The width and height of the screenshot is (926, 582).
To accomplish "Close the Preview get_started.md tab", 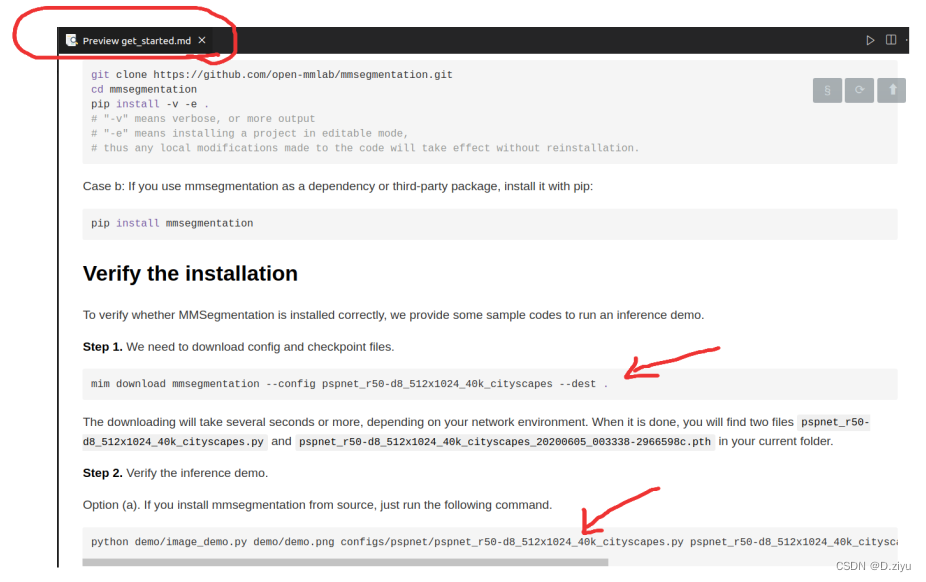I will 202,40.
